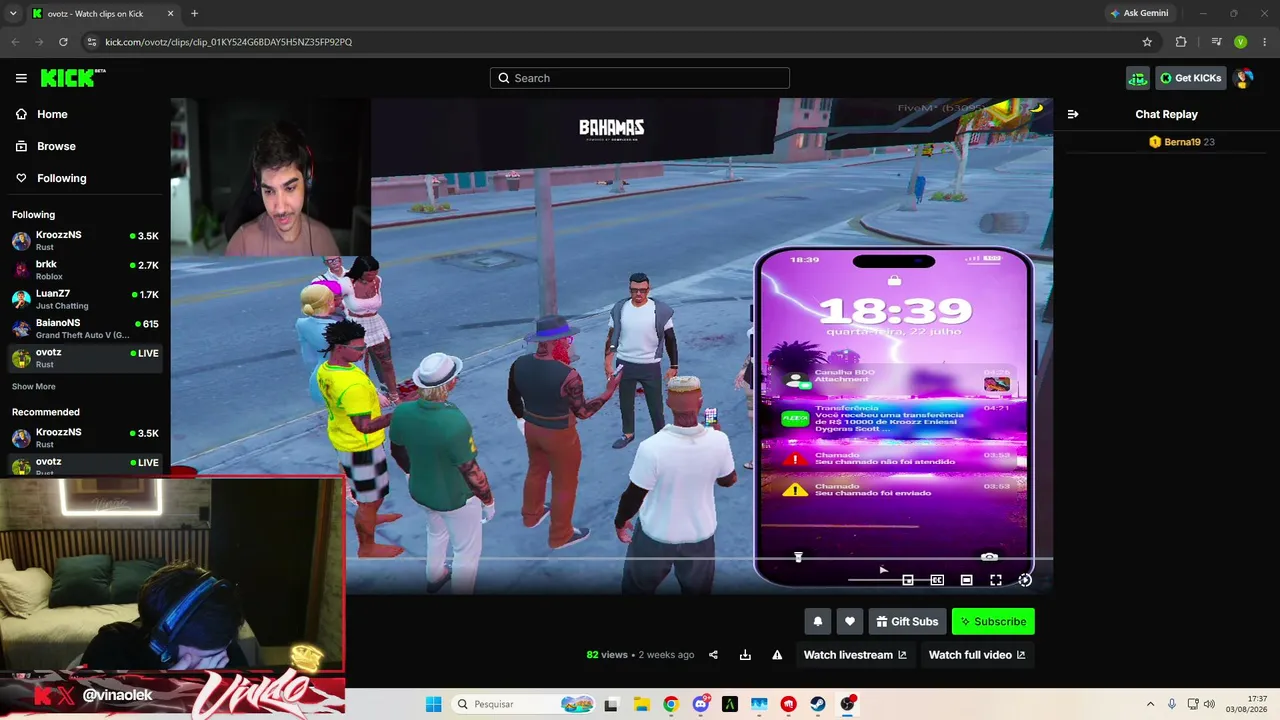Viewport: 1280px width, 720px height.
Task: Go to Following in the sidebar
Action: [x=62, y=178]
